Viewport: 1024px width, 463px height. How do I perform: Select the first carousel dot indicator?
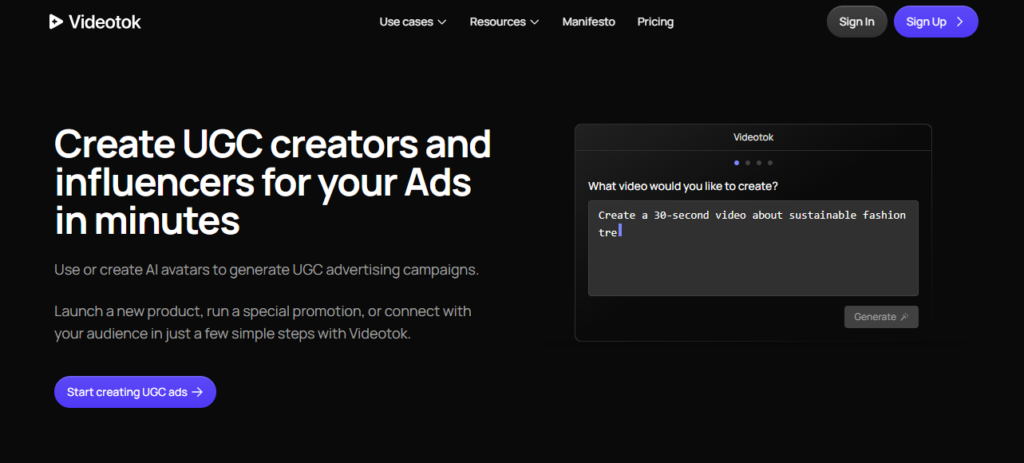(737, 163)
